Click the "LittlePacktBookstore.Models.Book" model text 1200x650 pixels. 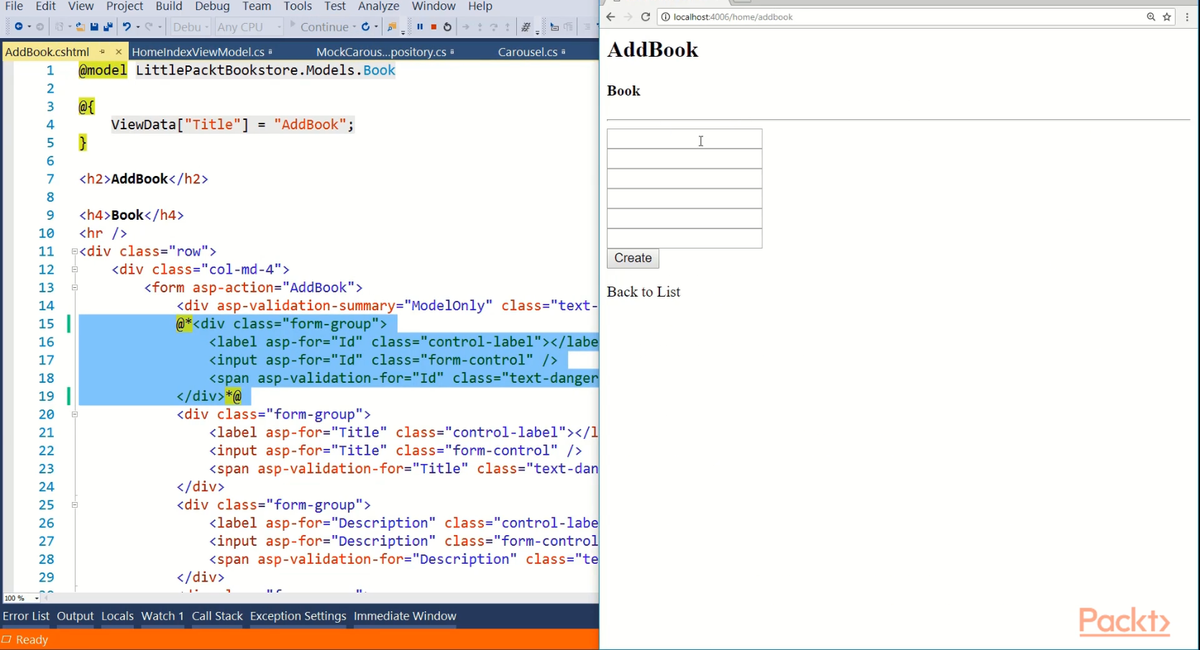[x=265, y=71]
